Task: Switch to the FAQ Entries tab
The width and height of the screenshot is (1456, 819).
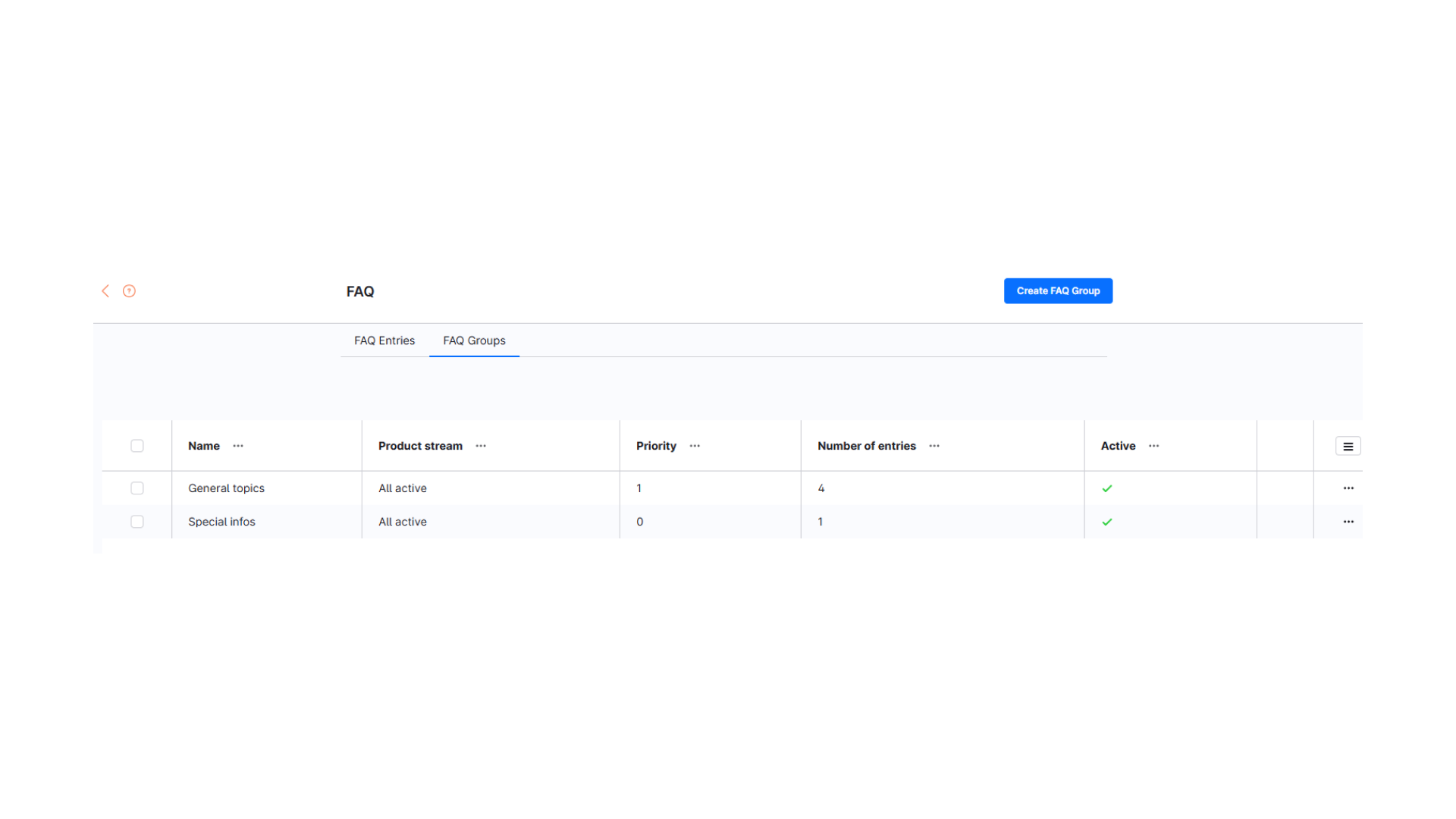Action: pos(384,340)
